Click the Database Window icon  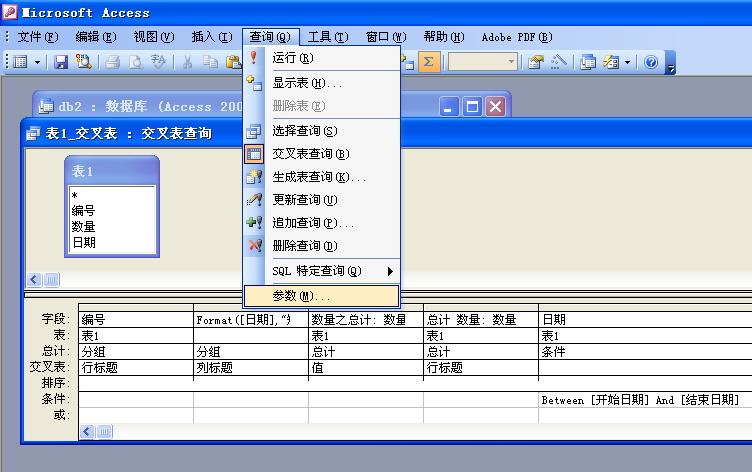click(588, 62)
